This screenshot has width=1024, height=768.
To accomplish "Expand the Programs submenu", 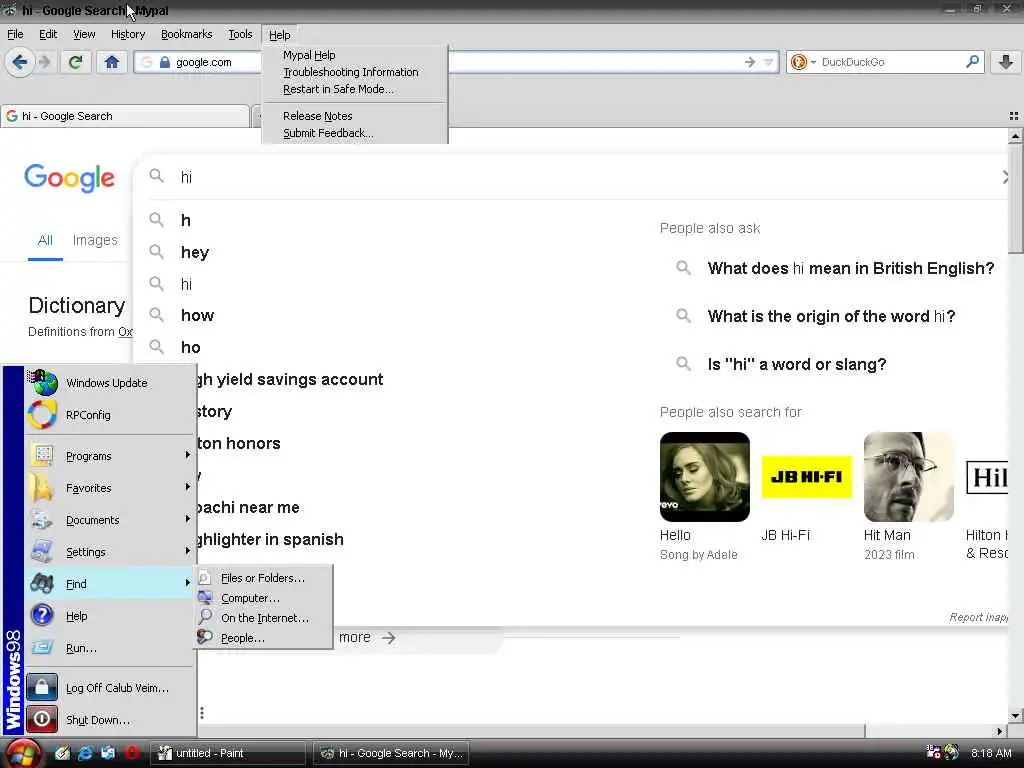I will point(110,456).
